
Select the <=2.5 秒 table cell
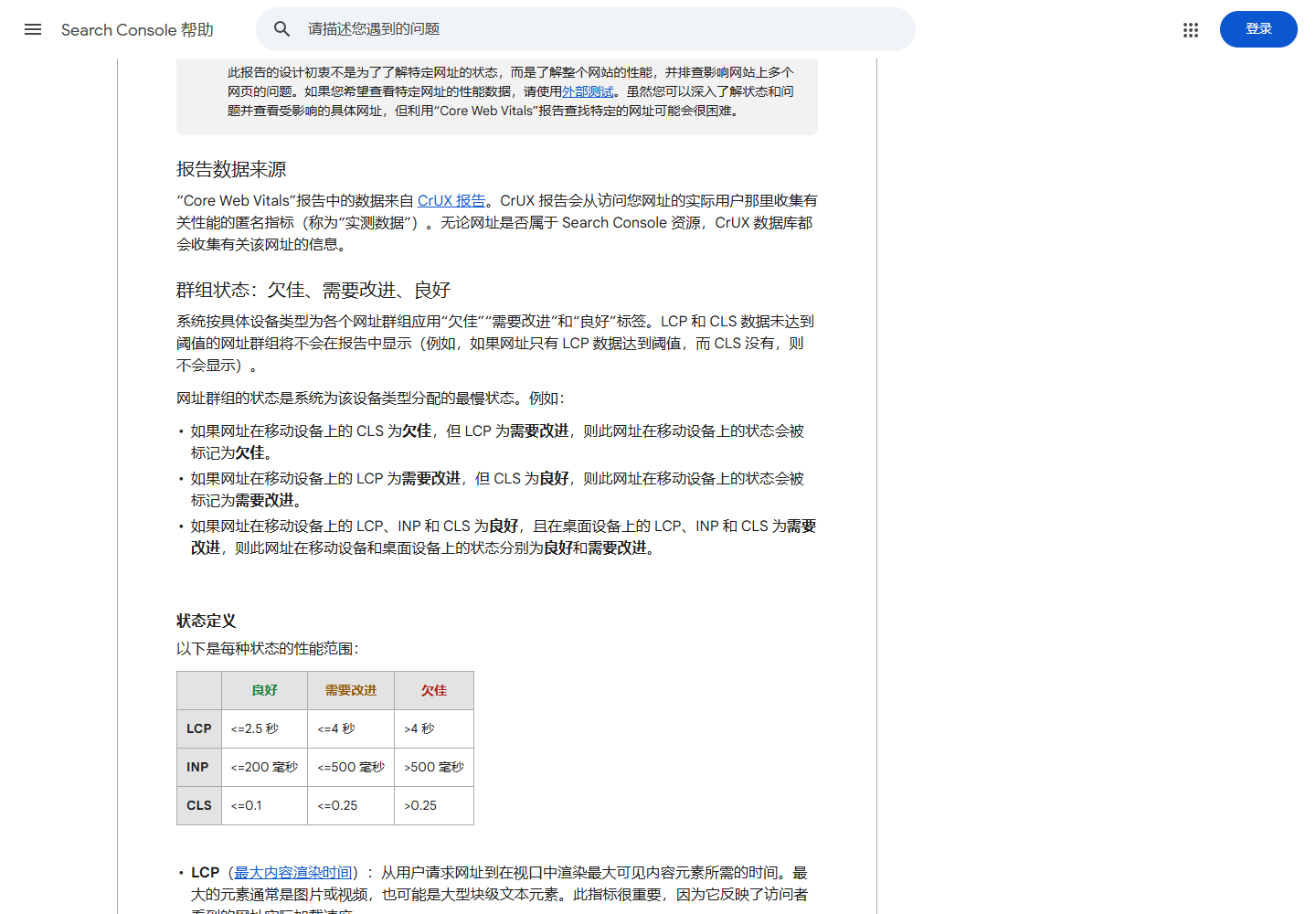pos(265,729)
